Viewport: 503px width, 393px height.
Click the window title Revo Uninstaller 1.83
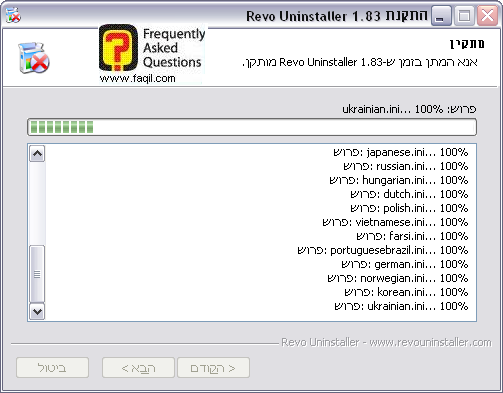[x=337, y=16]
